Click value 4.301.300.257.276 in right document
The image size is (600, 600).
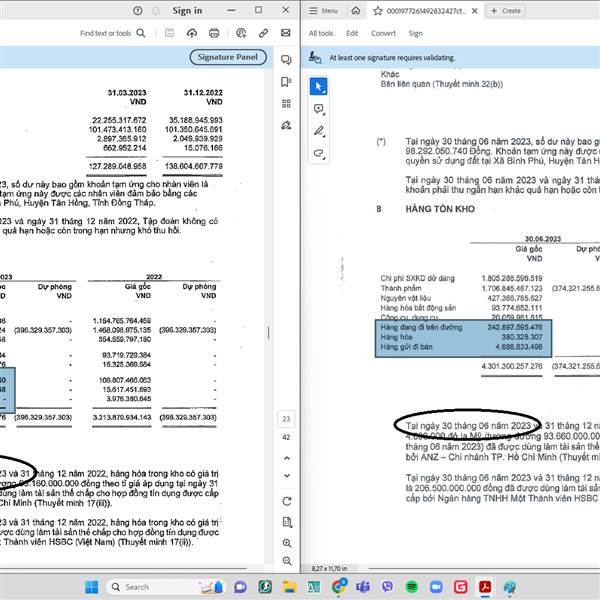[x=512, y=366]
